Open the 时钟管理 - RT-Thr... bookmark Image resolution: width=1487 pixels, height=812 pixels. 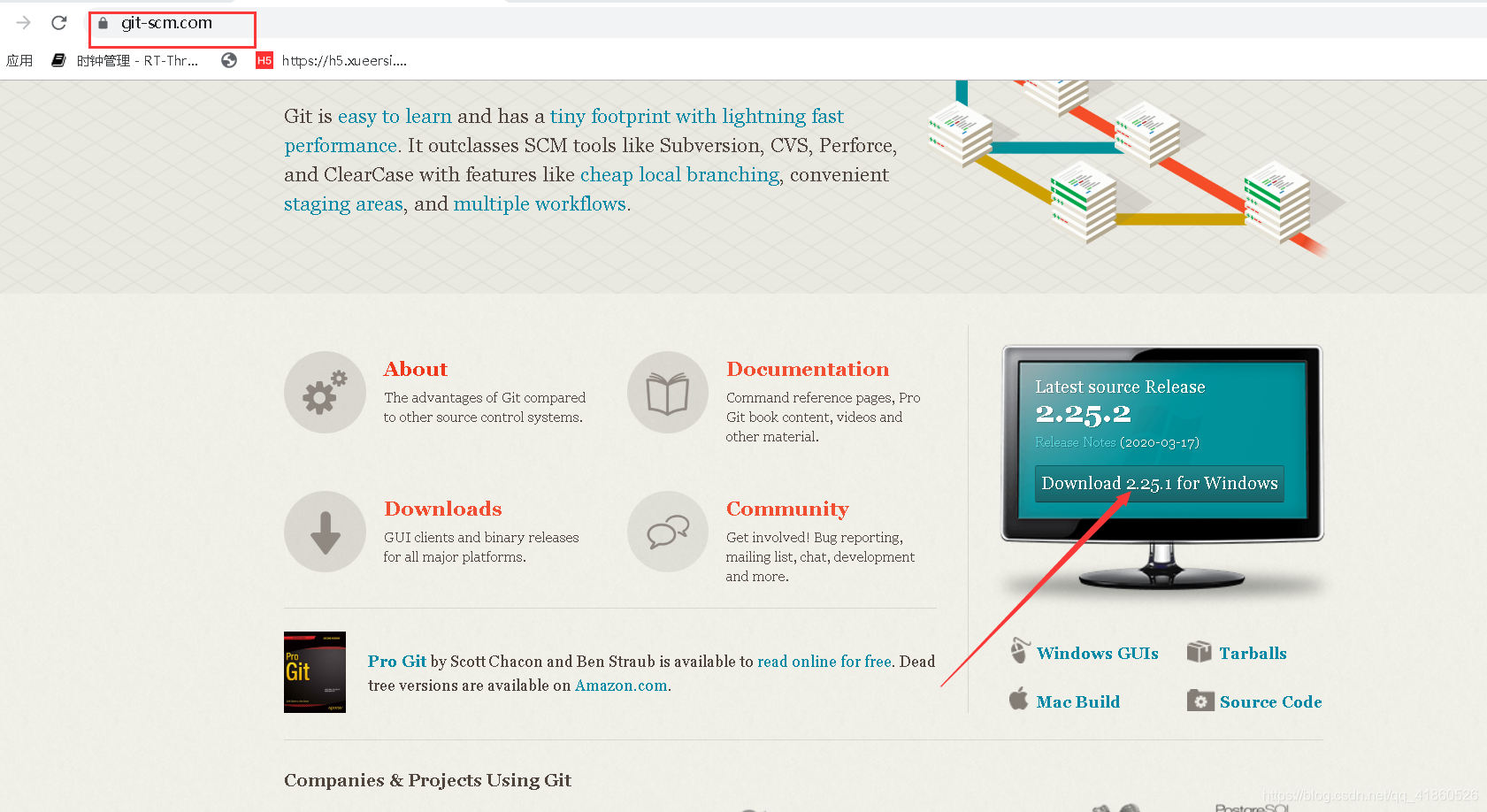pyautogui.click(x=125, y=60)
